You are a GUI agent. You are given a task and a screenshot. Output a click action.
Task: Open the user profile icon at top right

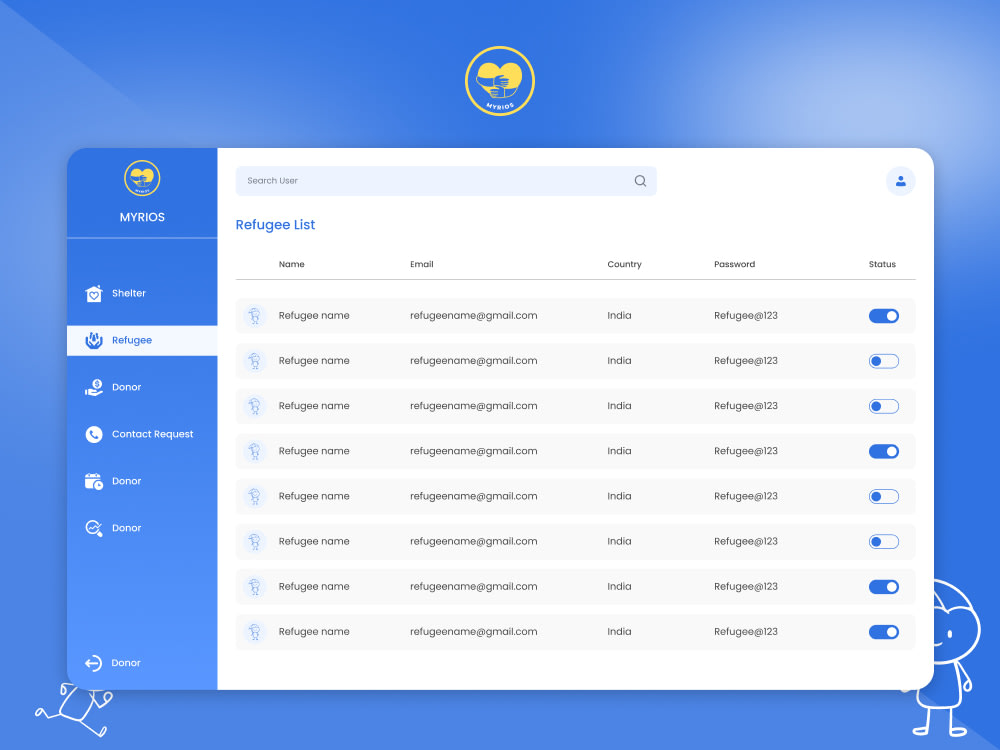[x=901, y=181]
